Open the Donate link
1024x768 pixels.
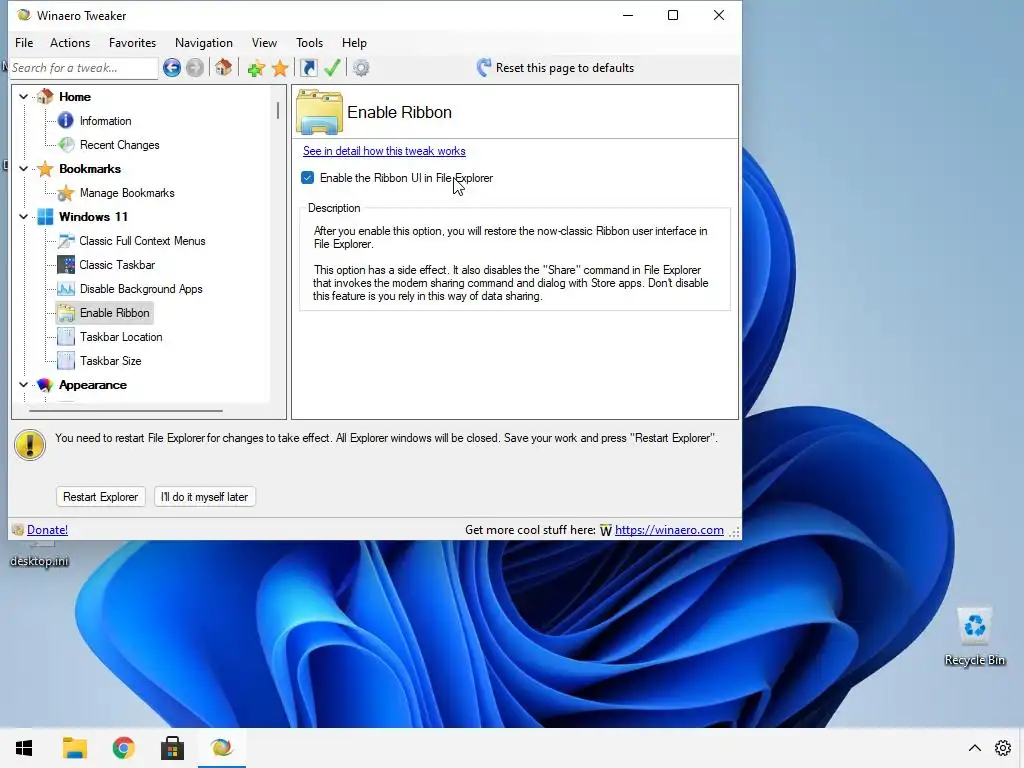[x=47, y=530]
